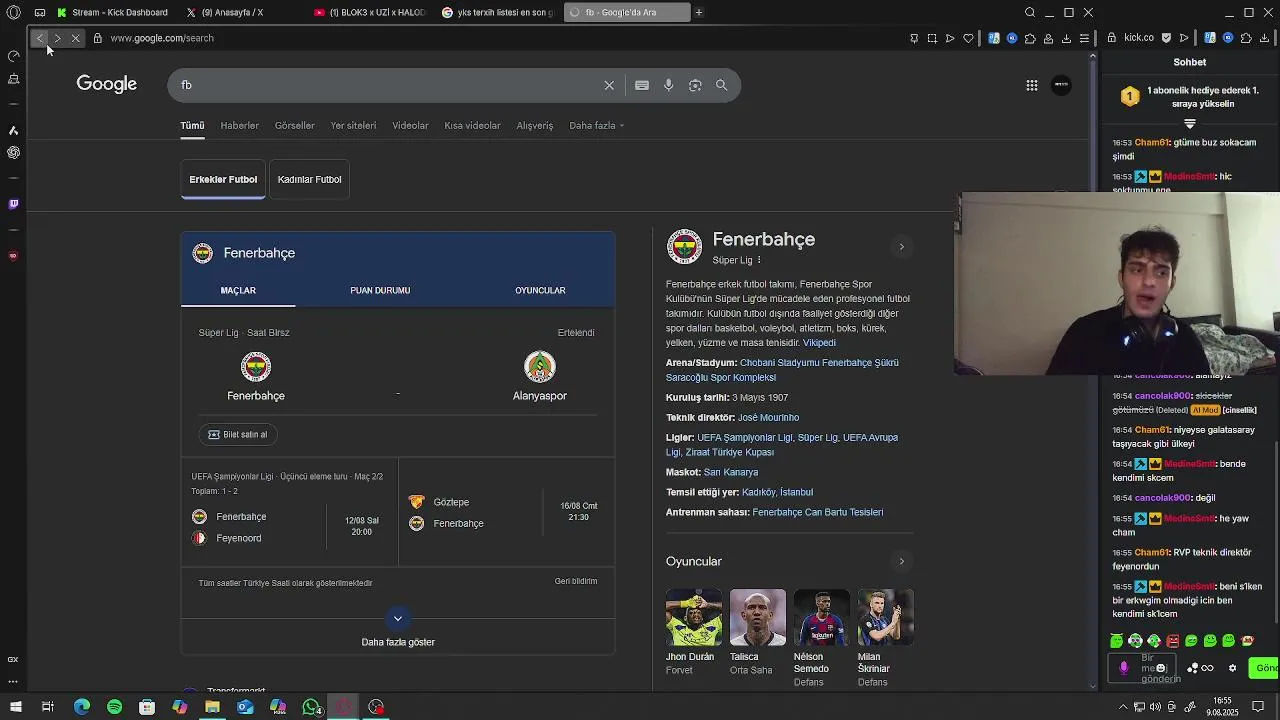The height and width of the screenshot is (720, 1280).
Task: Open Spotify from the Windows taskbar
Action: pos(114,707)
